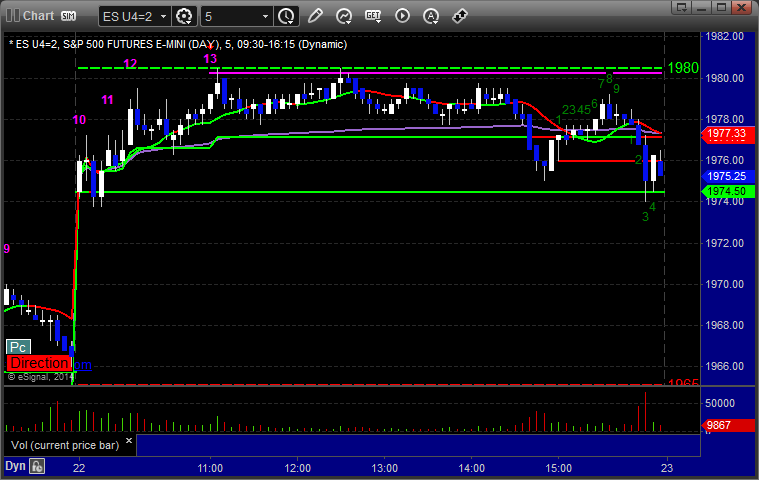The width and height of the screenshot is (759, 480).
Task: Minimize the chart window
Action: 701,7
